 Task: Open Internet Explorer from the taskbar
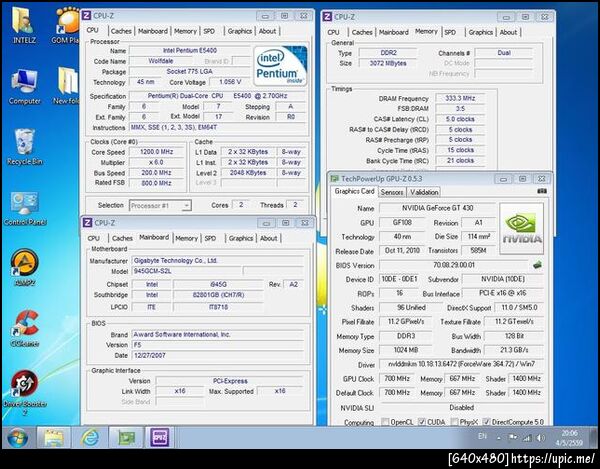90,438
